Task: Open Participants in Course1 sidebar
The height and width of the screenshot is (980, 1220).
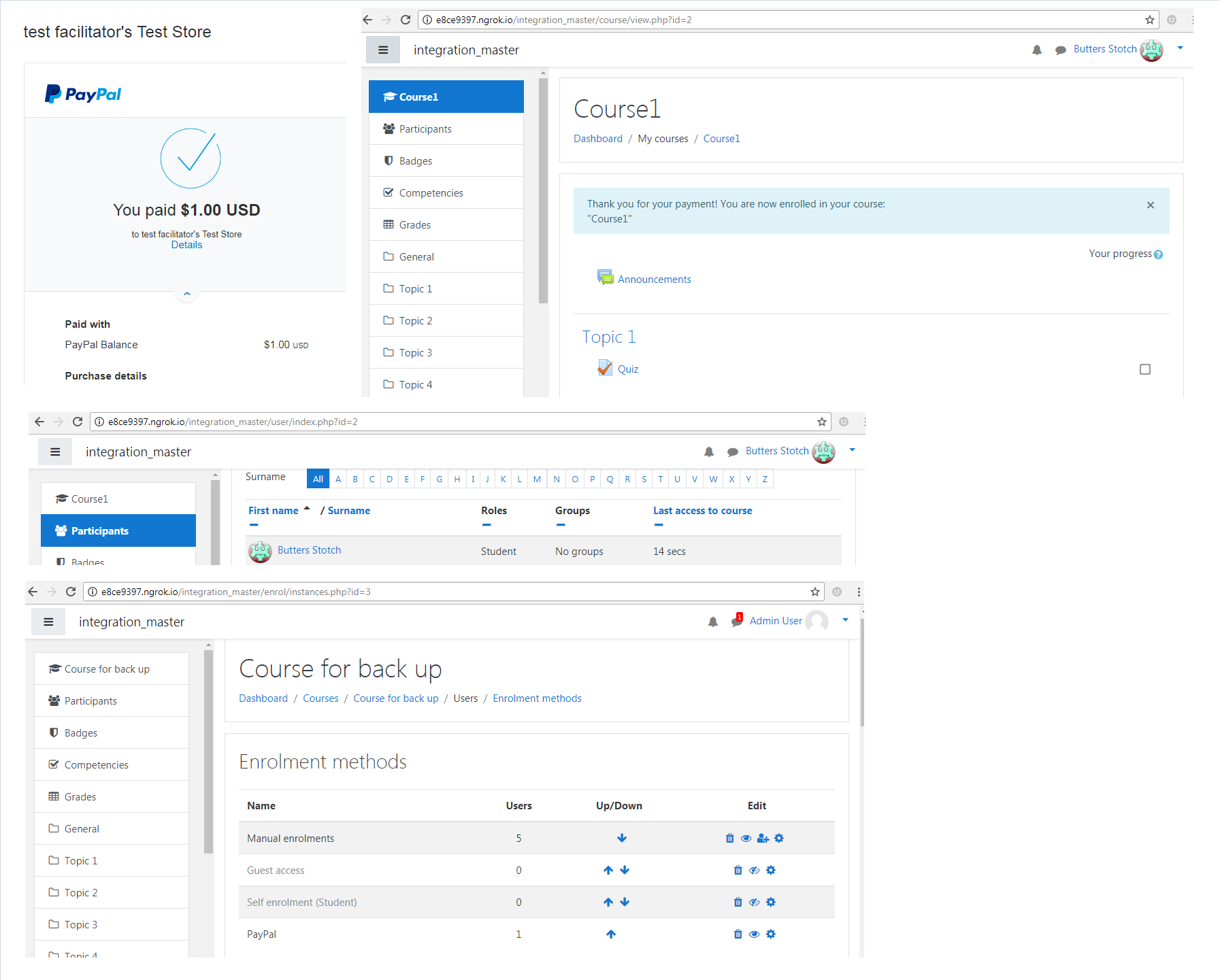Action: click(x=446, y=129)
